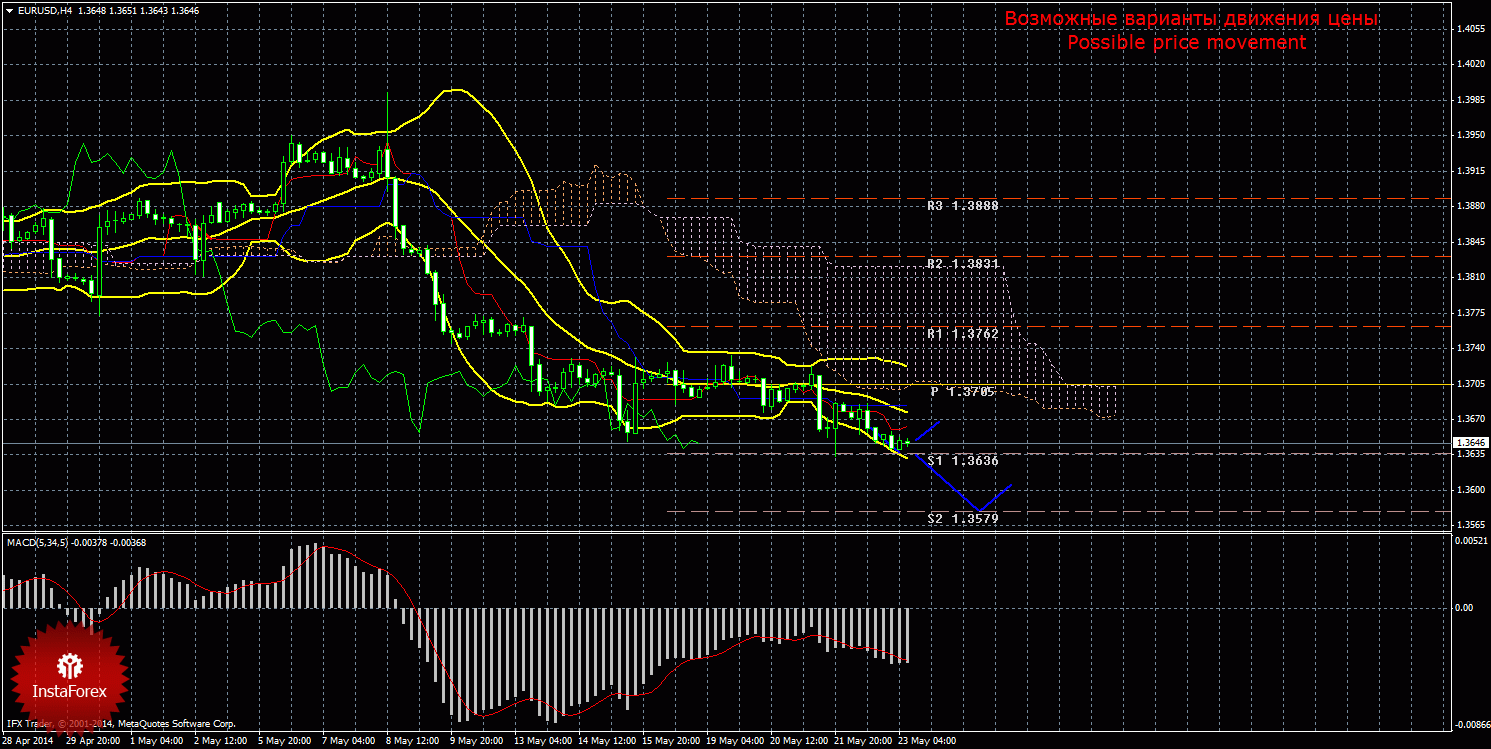
Task: Click the '8 May 12:00' date on the time axis
Action: coord(414,741)
